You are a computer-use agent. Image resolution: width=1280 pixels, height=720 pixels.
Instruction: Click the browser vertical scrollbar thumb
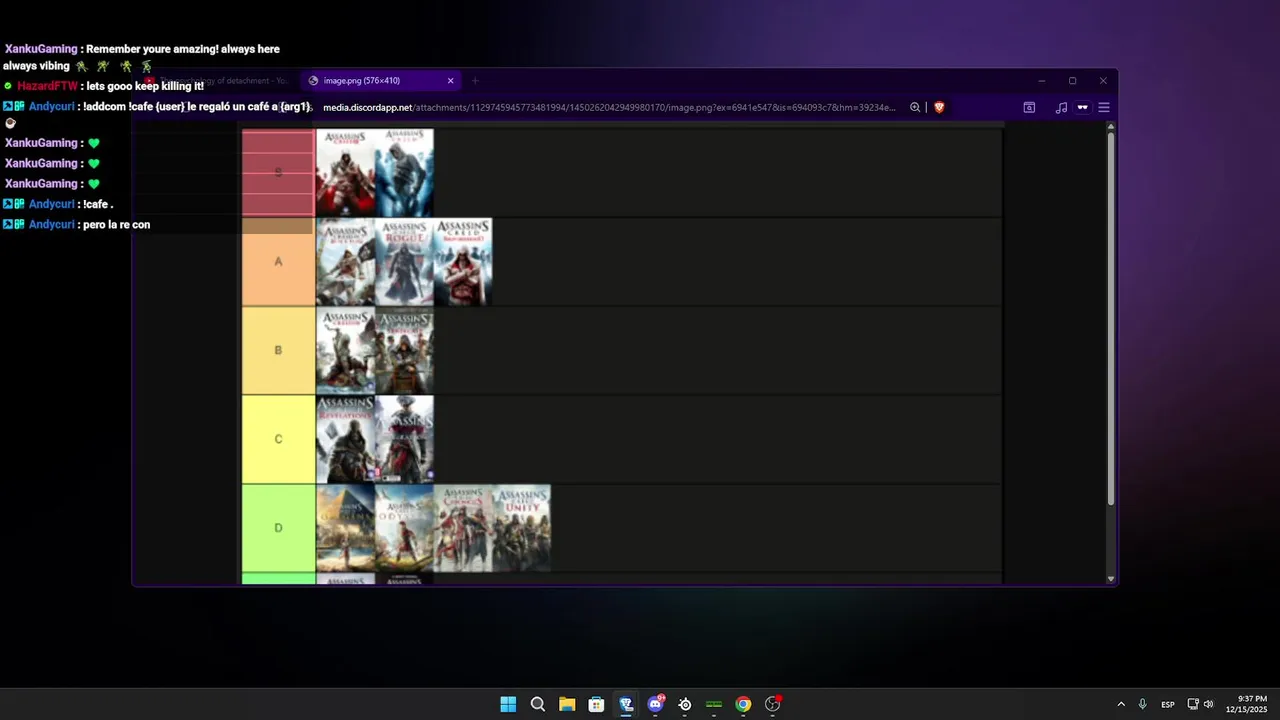1110,318
